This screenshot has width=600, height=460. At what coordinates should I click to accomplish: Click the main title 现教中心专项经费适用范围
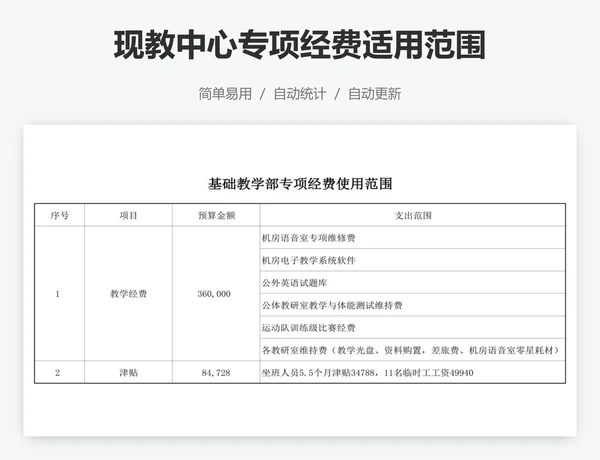pos(300,45)
